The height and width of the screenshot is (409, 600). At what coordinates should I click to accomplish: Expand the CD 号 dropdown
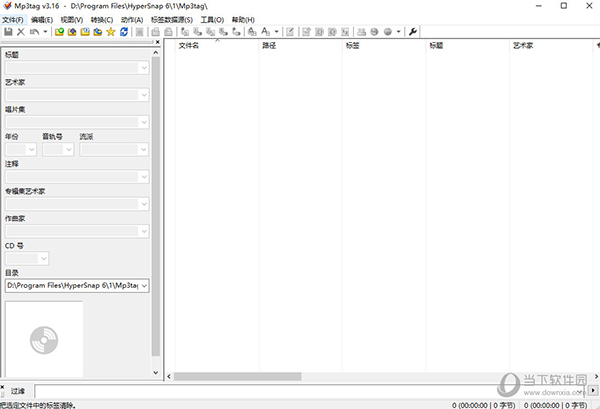point(44,259)
